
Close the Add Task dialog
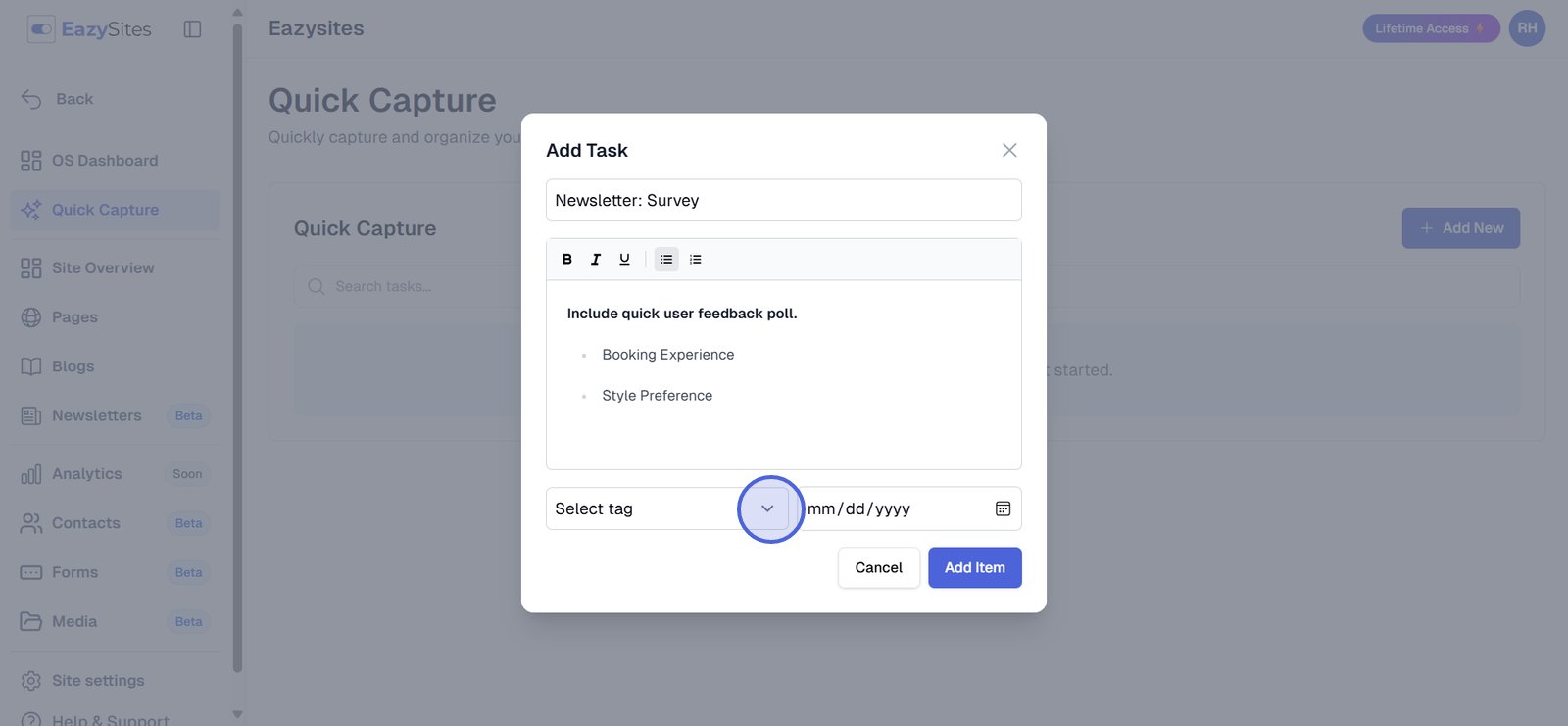click(x=1009, y=150)
